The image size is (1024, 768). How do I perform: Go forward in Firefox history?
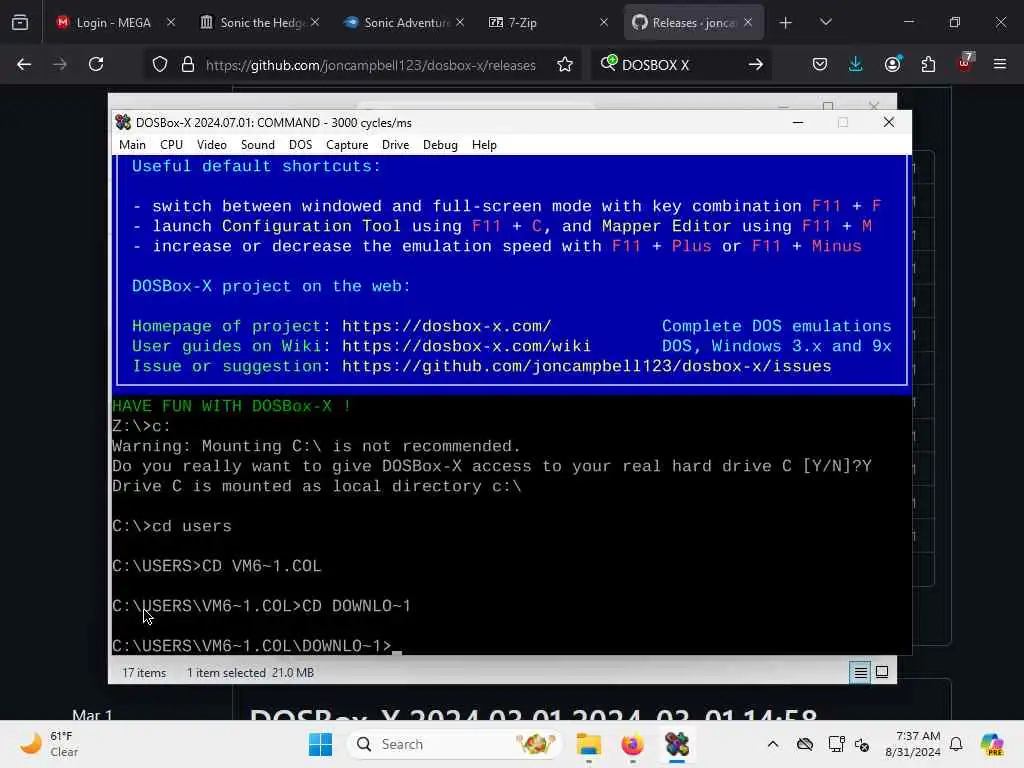[60, 64]
